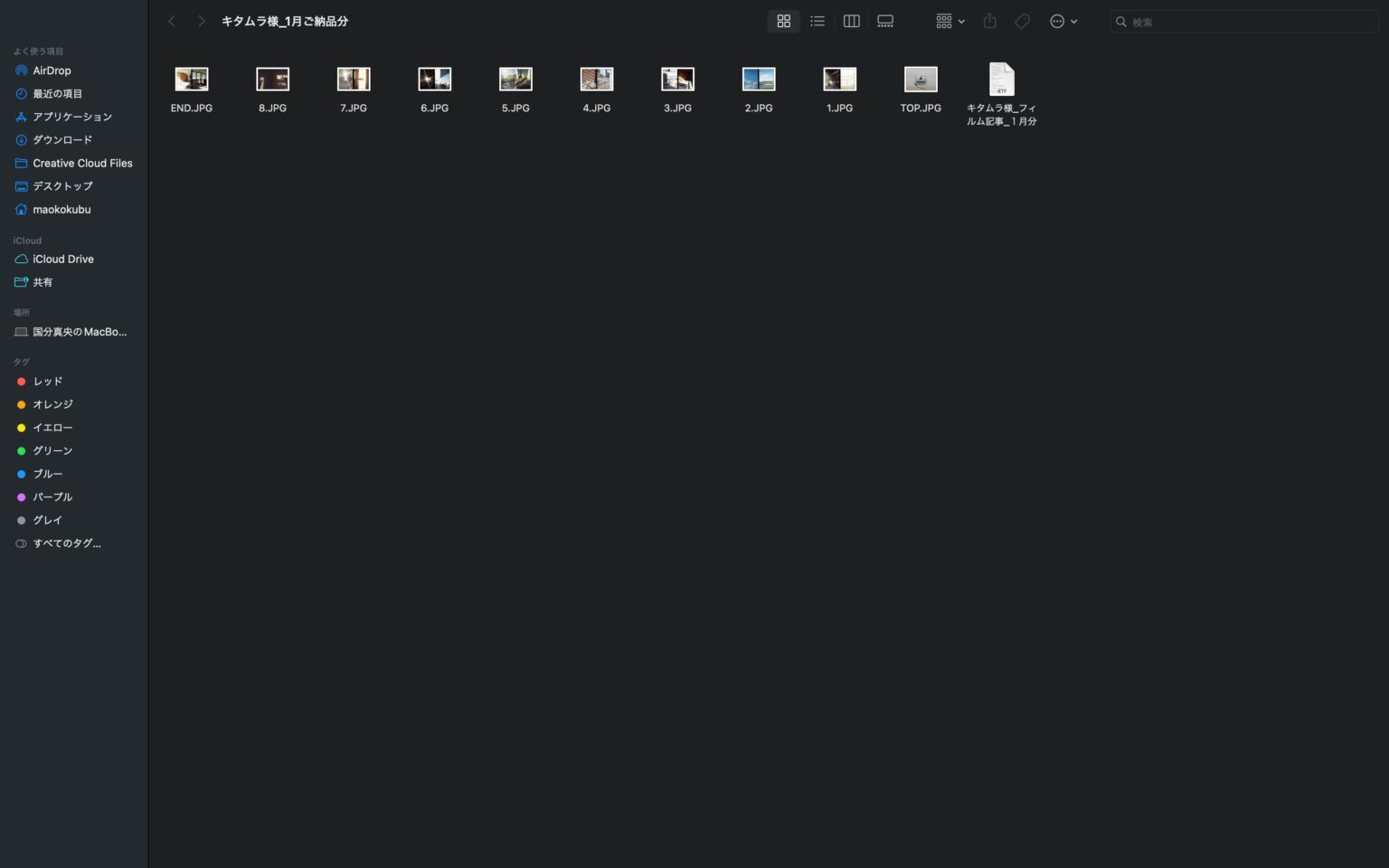Select the キタムラ様 RTF document file
The width and height of the screenshot is (1389, 868).
point(1001,80)
